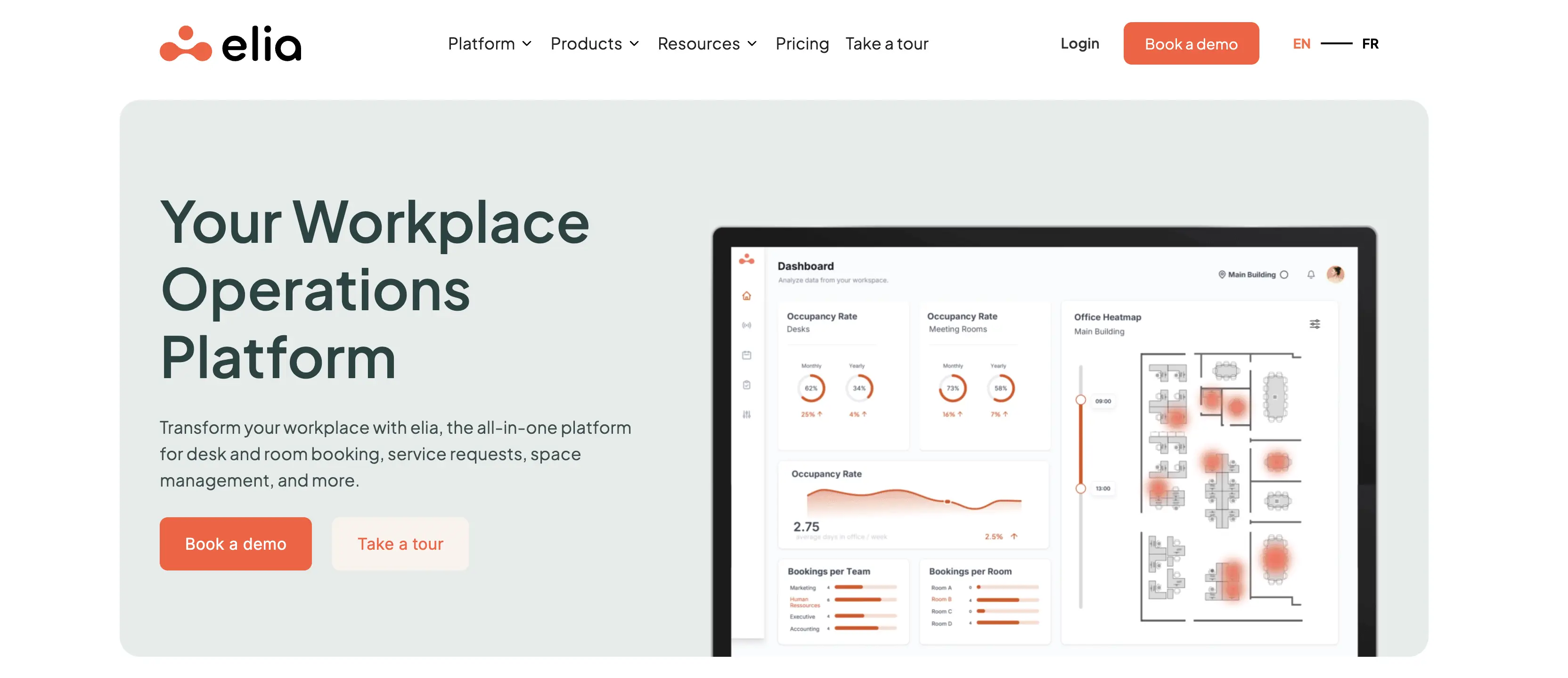The image size is (1568, 678).
Task: Click the header Book a demo button
Action: [x=1191, y=44]
